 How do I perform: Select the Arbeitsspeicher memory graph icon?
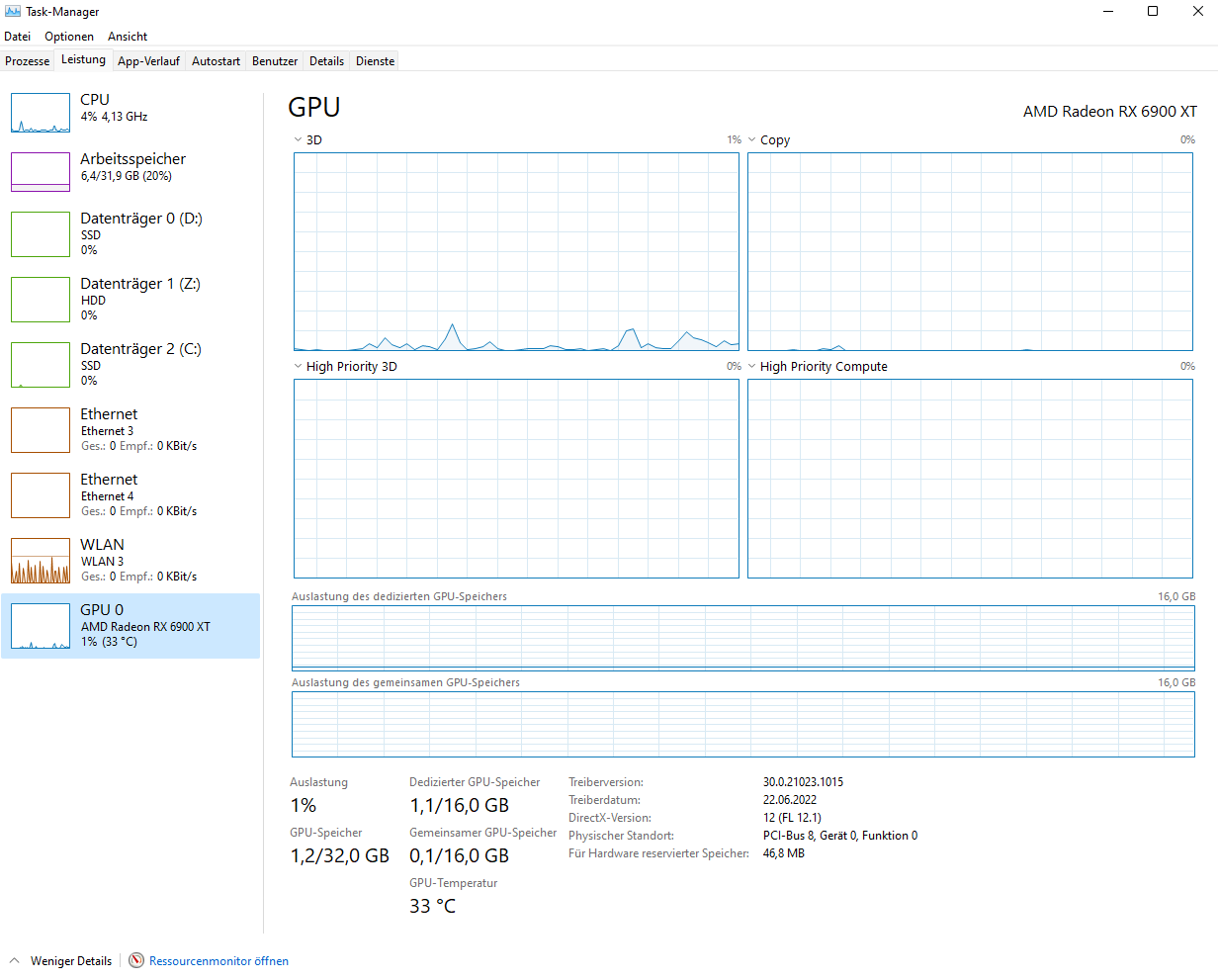coord(40,171)
